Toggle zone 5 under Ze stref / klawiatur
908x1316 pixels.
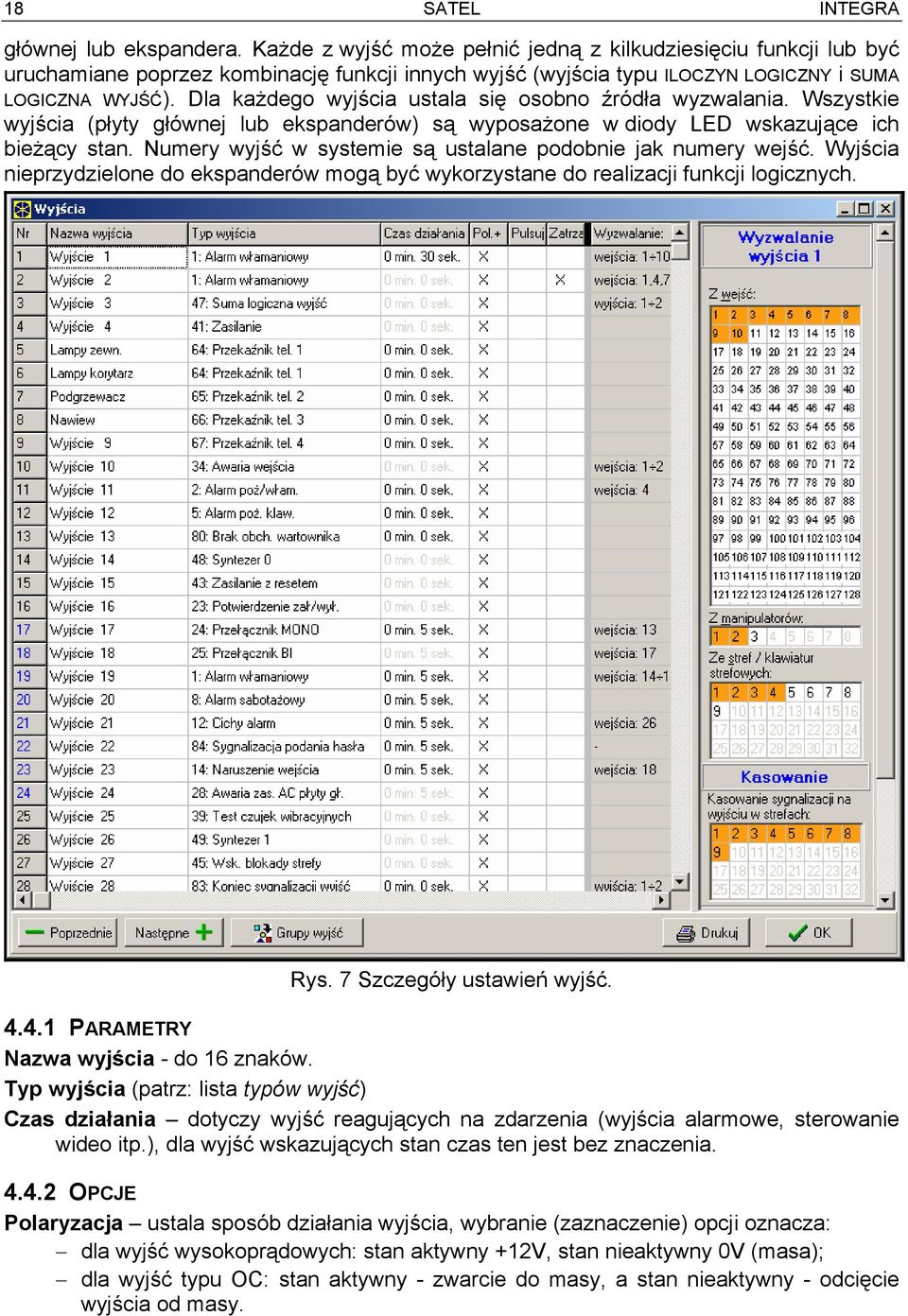(x=792, y=692)
